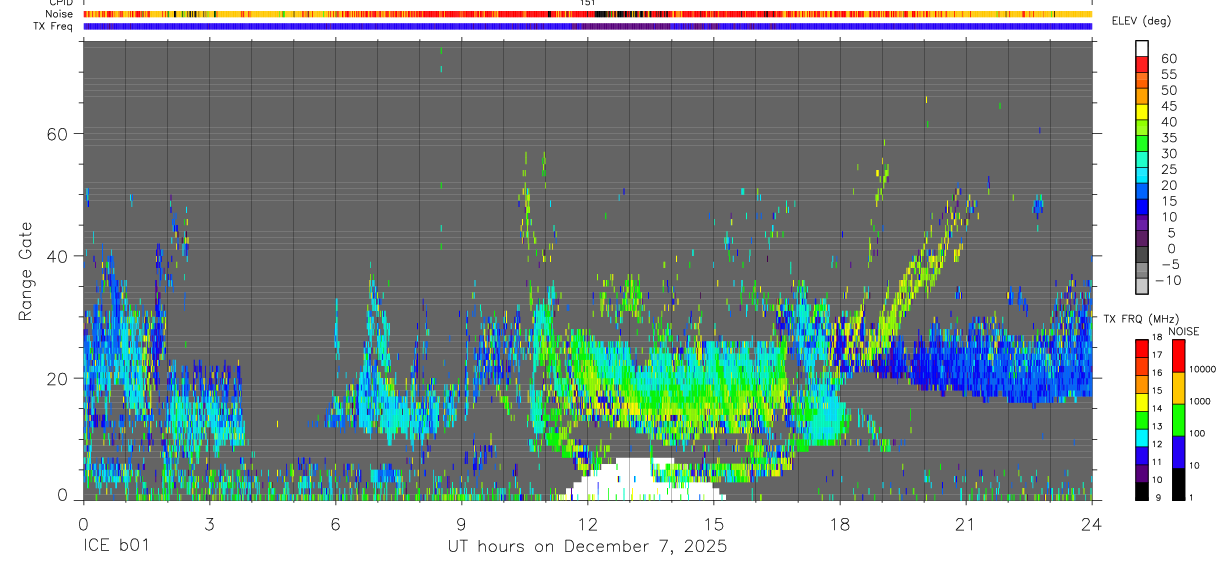Click the white ground-scatter patch near 13 UT

coord(641,480)
